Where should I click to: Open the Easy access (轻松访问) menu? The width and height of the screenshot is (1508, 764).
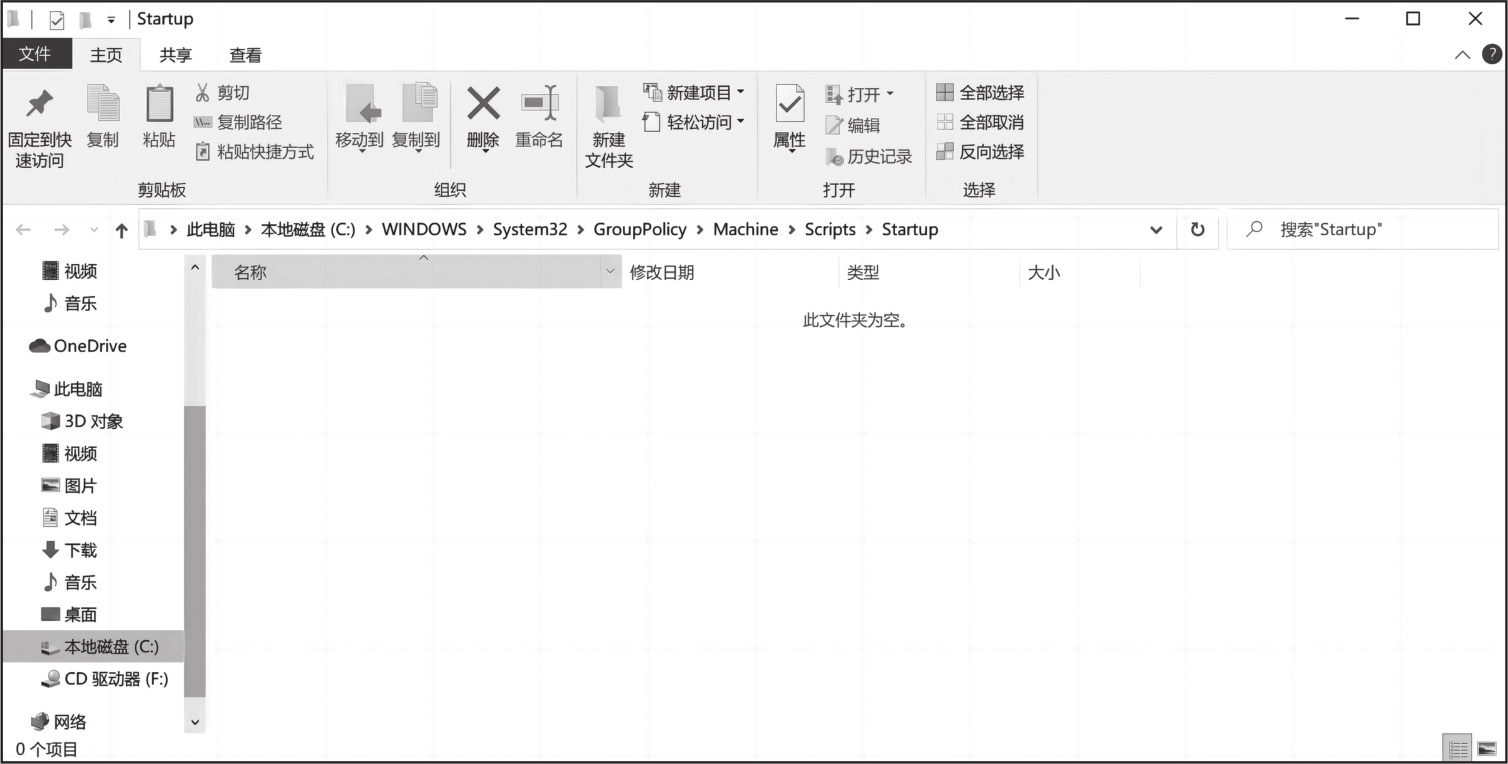tap(694, 122)
